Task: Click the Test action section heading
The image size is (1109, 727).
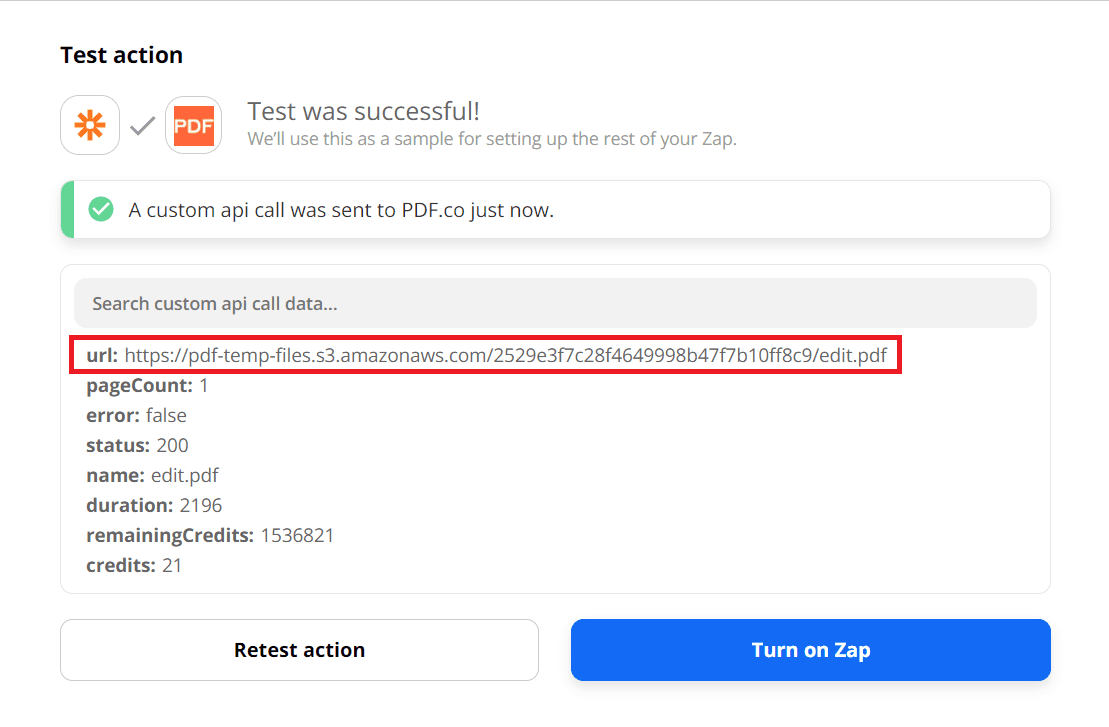Action: click(121, 55)
